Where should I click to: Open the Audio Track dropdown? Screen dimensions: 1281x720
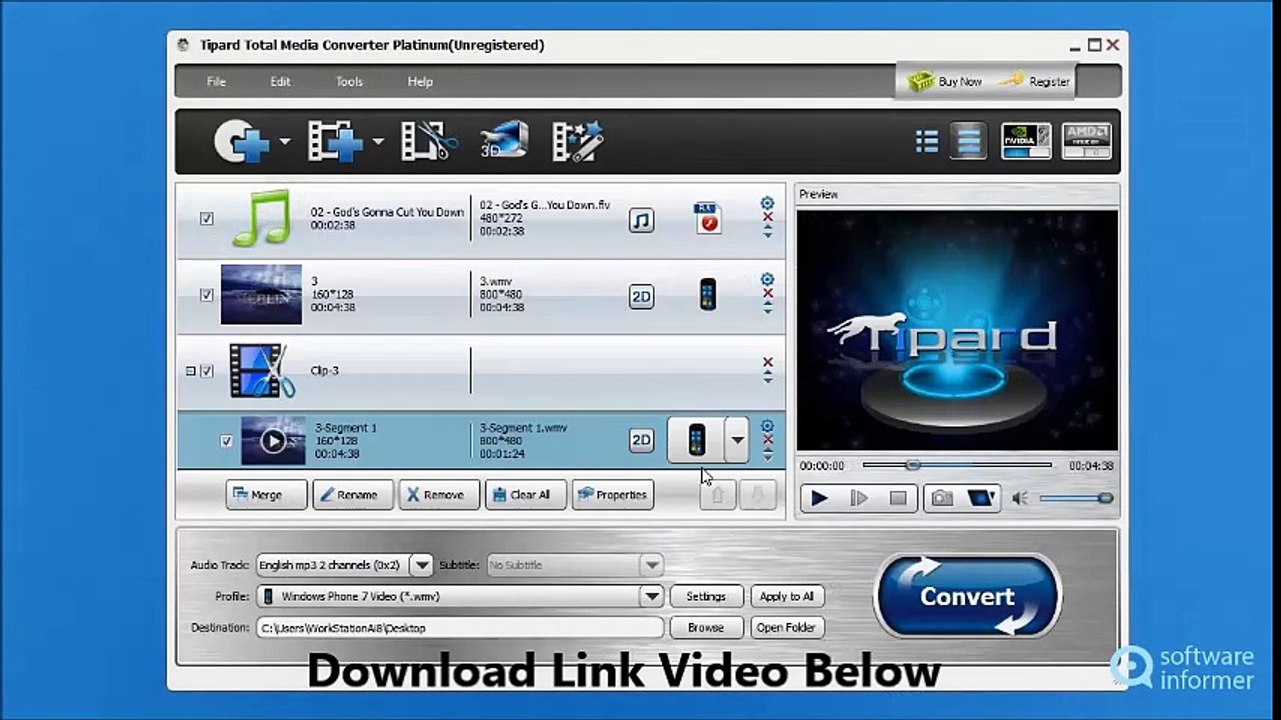(421, 565)
